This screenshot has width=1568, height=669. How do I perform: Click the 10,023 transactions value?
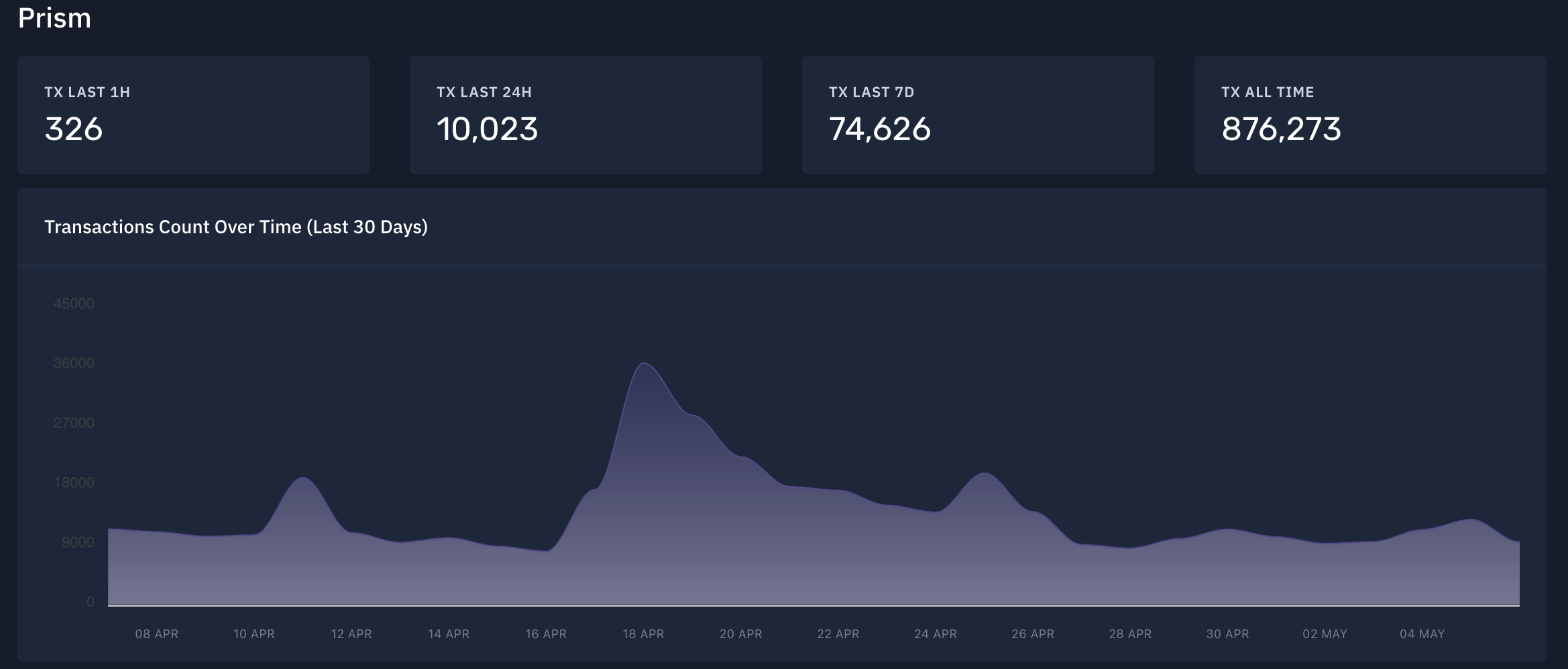click(x=488, y=129)
